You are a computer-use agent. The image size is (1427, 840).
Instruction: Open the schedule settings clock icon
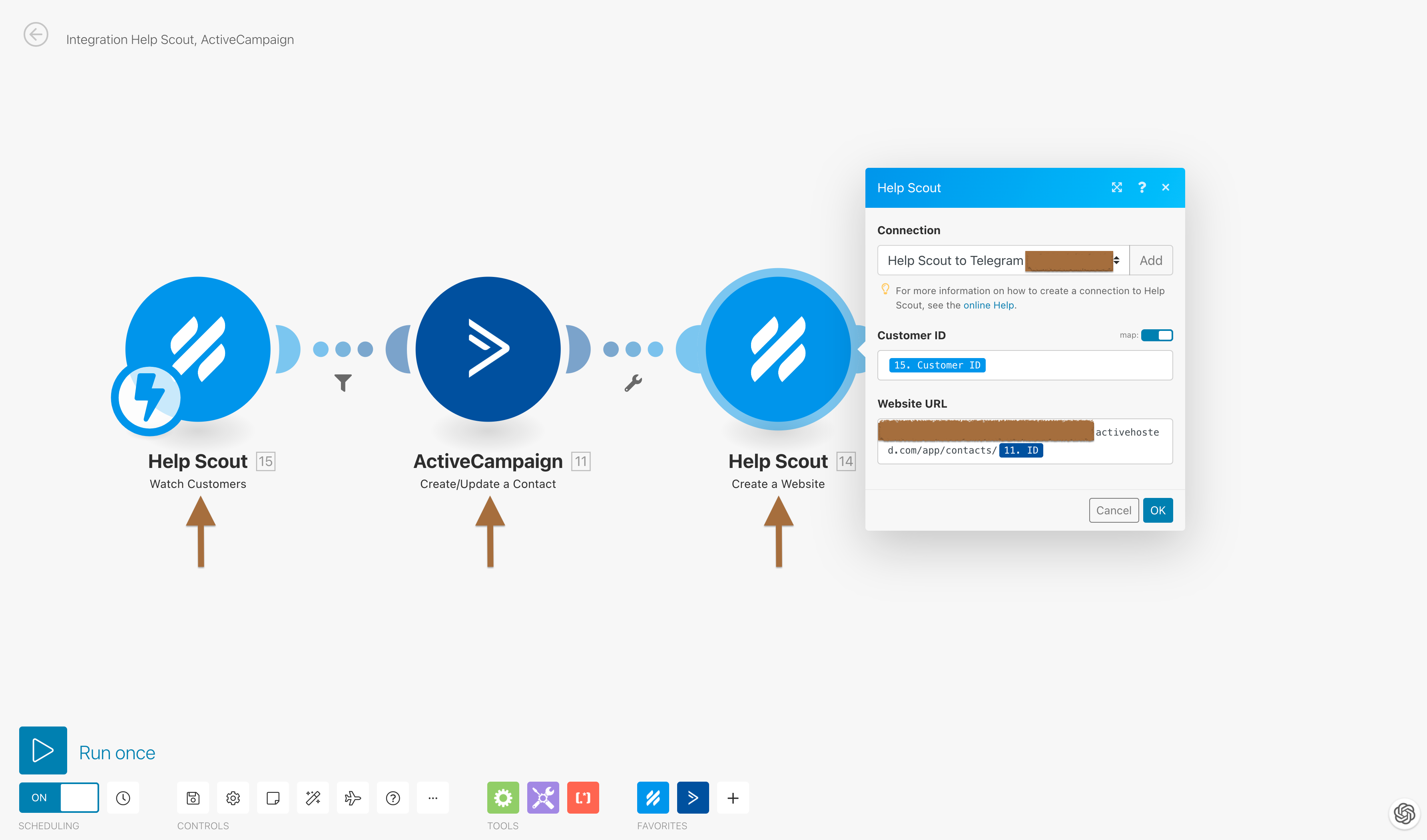(123, 798)
